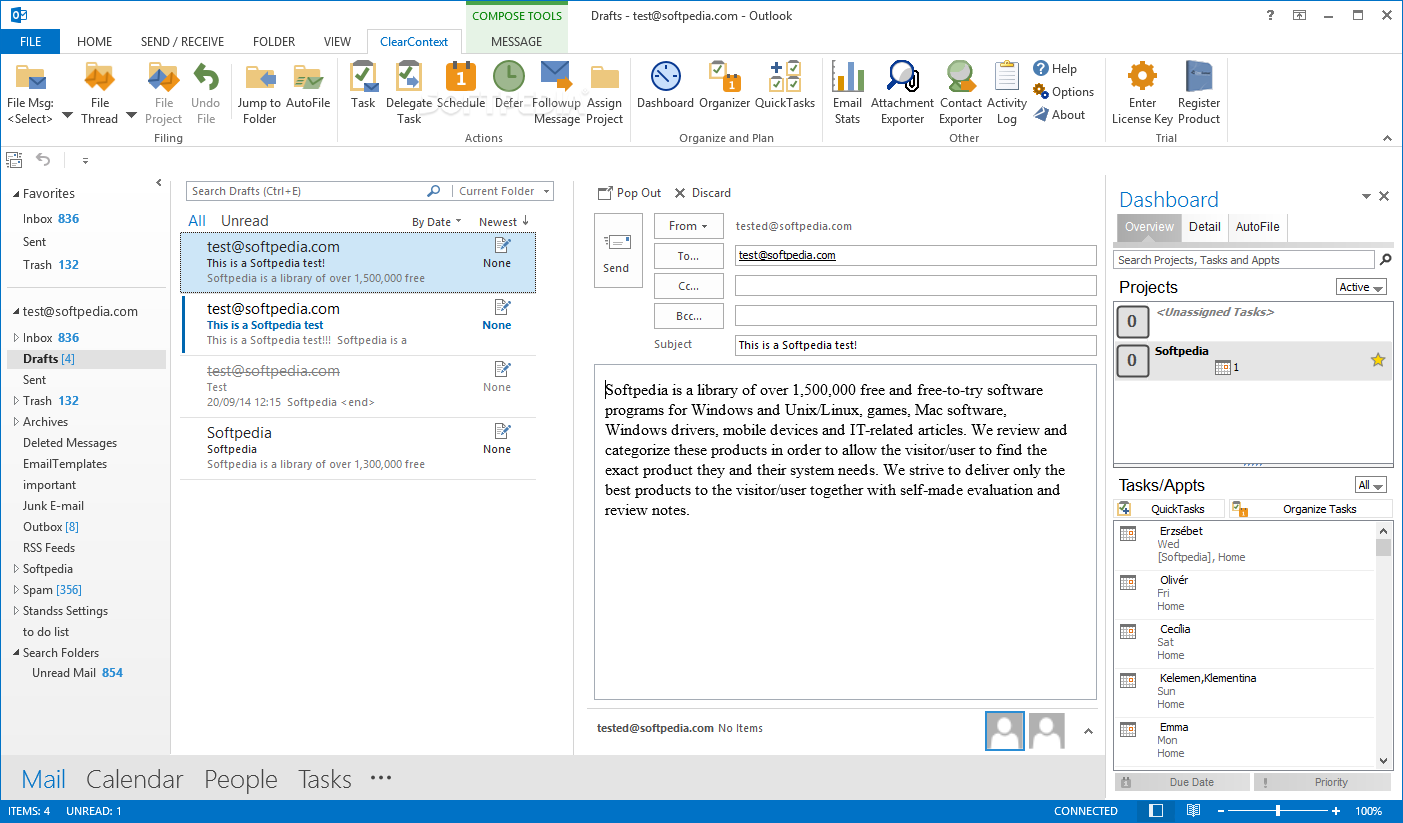Open the Tasks/Appts All filter dropdown
This screenshot has height=823, width=1403.
coord(1370,485)
